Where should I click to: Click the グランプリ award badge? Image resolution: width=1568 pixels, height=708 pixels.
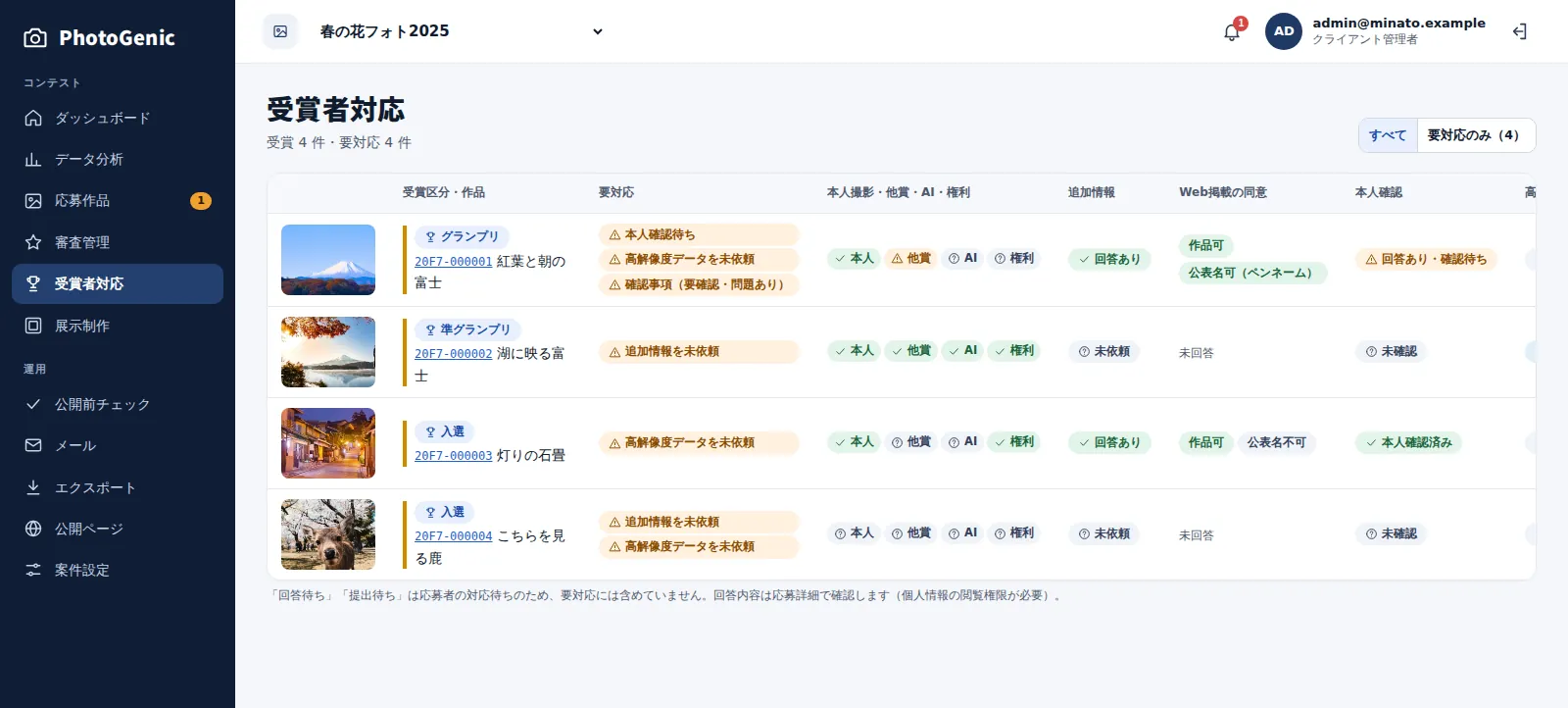[x=462, y=236]
